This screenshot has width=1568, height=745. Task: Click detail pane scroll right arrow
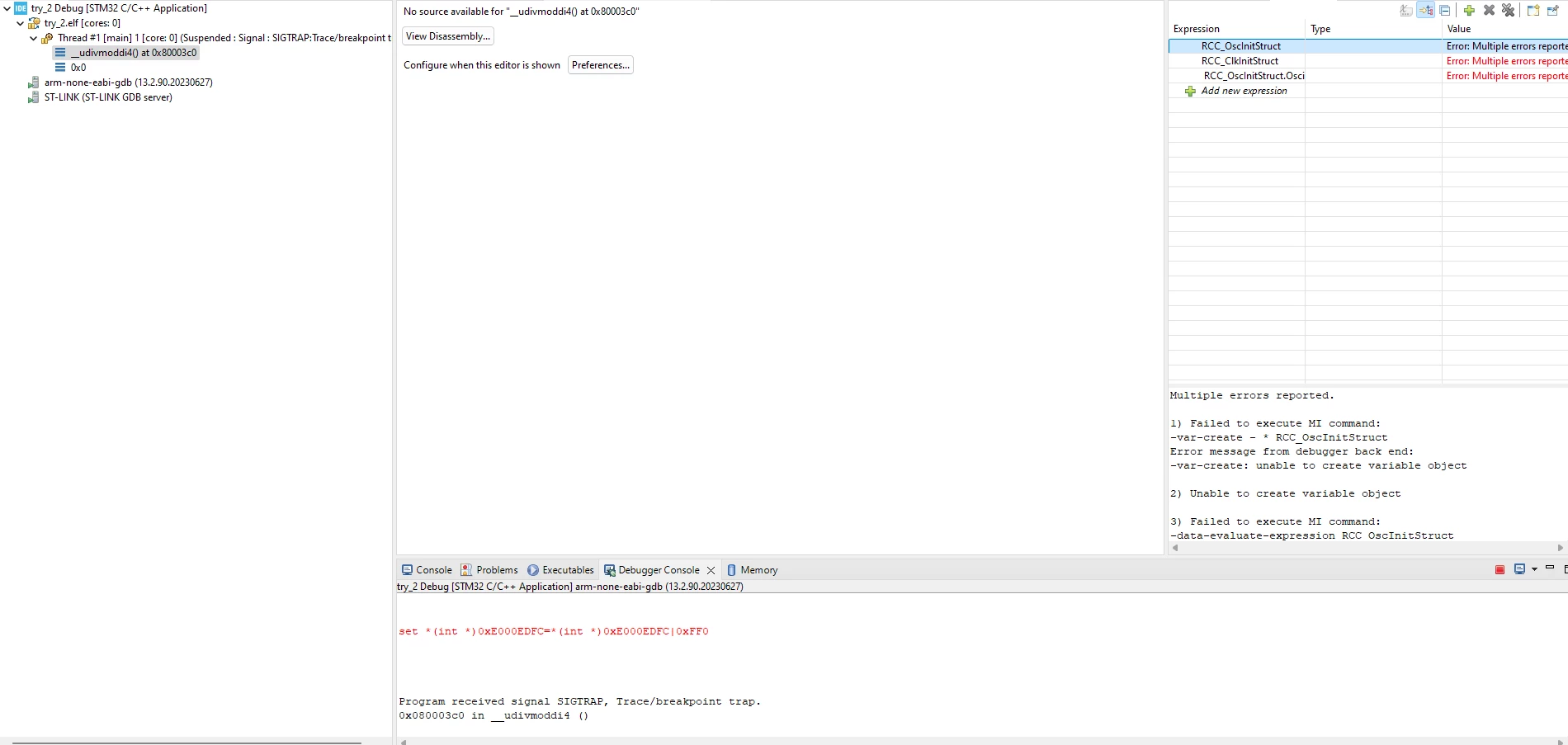(1560, 548)
